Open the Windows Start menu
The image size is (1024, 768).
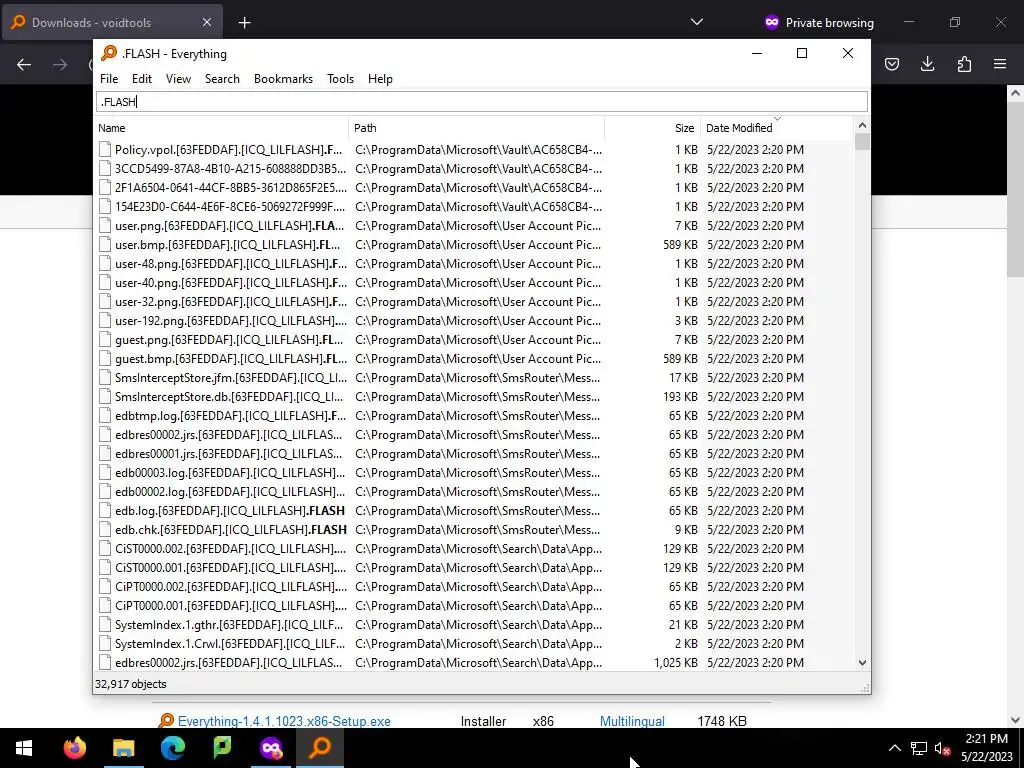click(x=24, y=748)
